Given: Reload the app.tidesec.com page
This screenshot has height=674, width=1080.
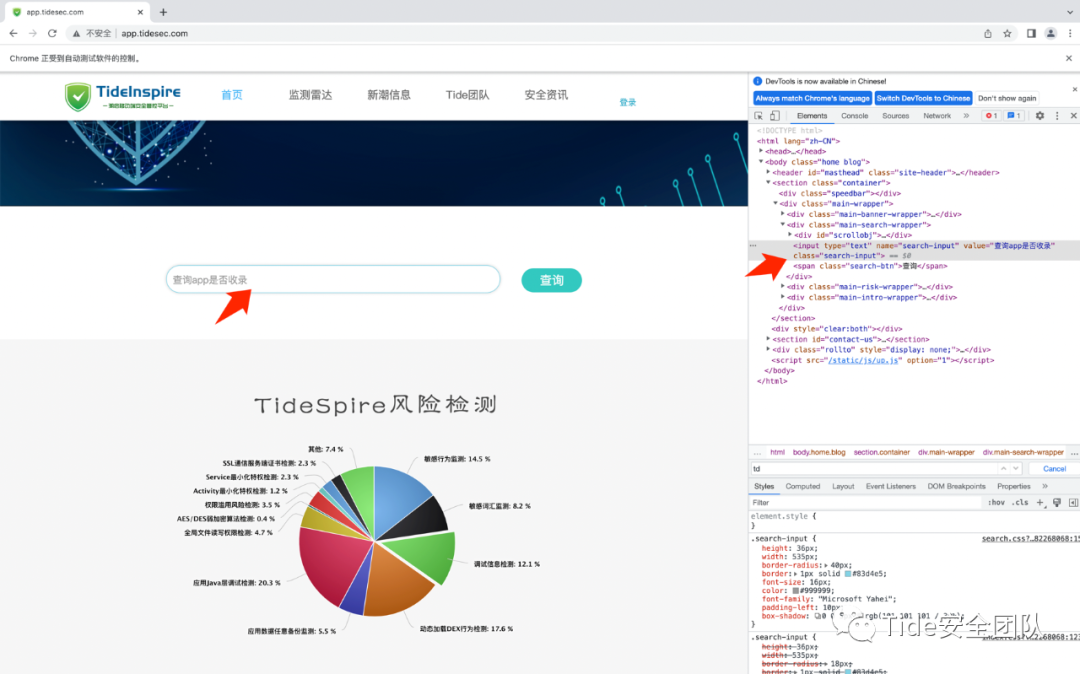Looking at the screenshot, I should 52,33.
